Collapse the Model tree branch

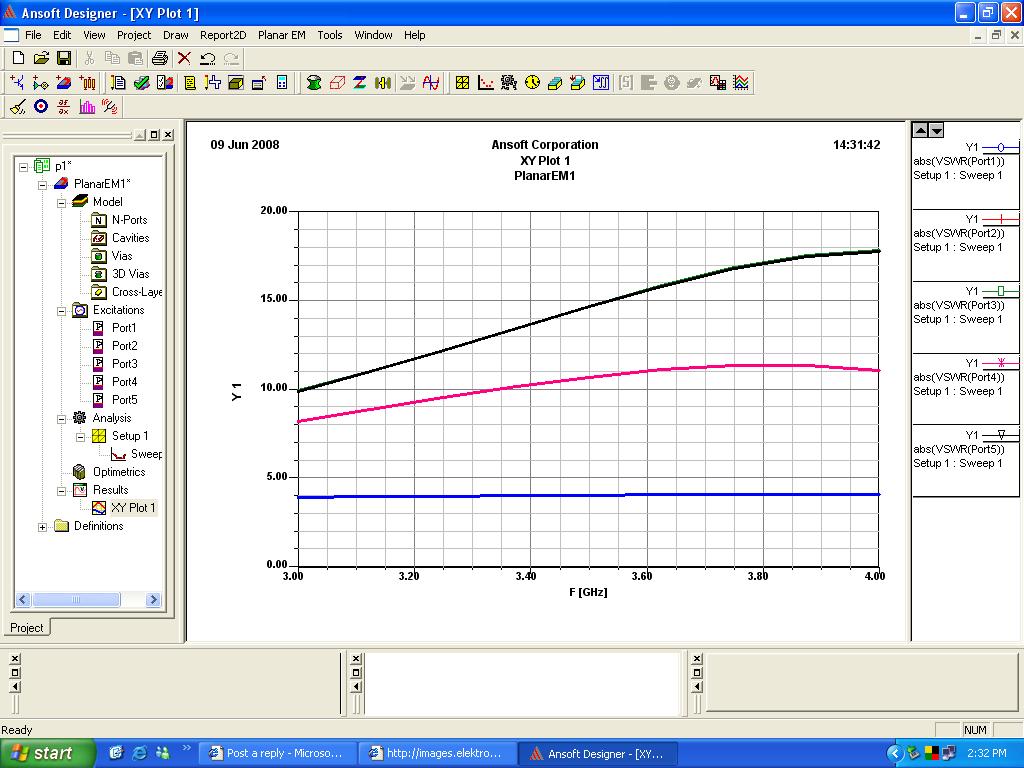[x=61, y=202]
